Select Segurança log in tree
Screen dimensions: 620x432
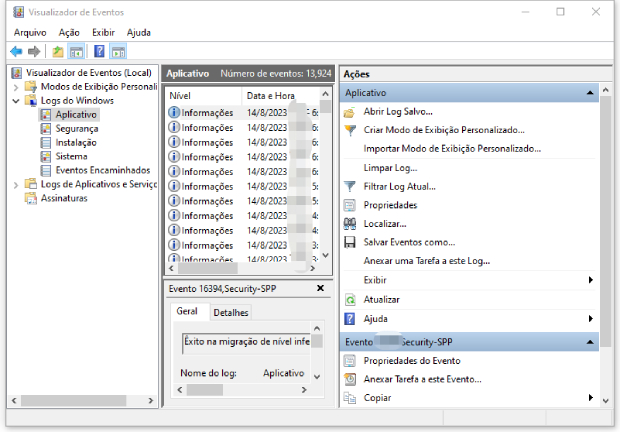tap(76, 129)
